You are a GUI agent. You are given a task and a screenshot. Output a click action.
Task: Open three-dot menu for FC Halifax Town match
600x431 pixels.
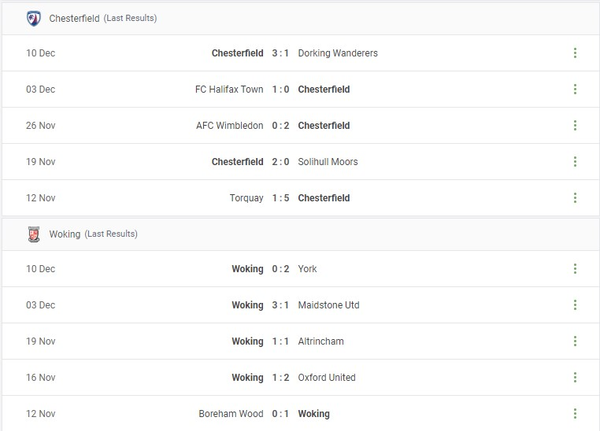point(575,89)
